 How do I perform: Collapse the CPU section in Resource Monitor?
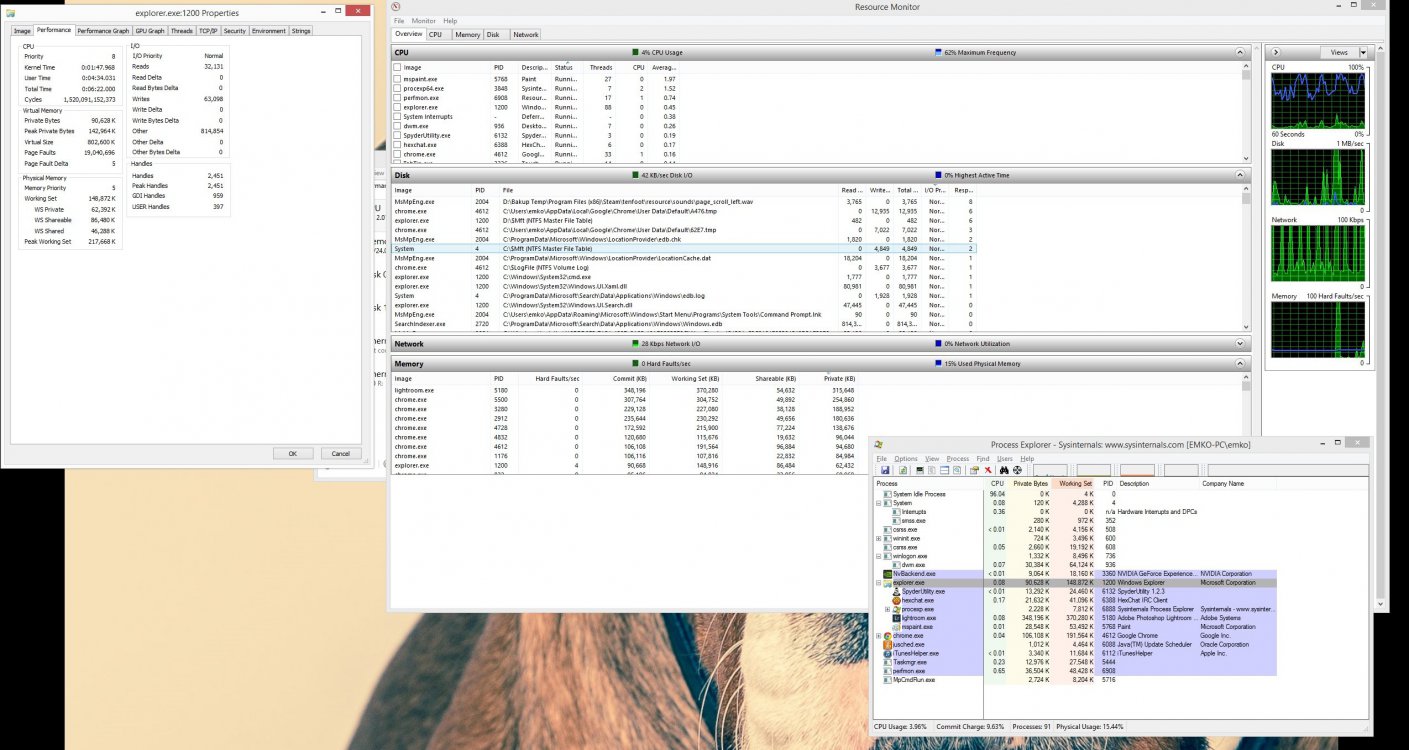[x=1240, y=52]
